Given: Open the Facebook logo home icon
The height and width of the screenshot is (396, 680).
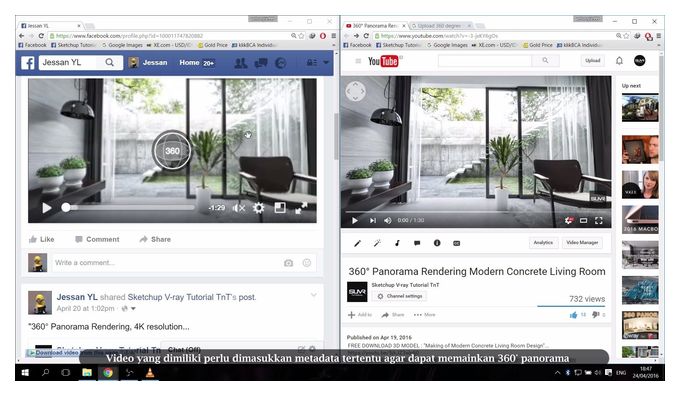Looking at the screenshot, I should tap(28, 63).
